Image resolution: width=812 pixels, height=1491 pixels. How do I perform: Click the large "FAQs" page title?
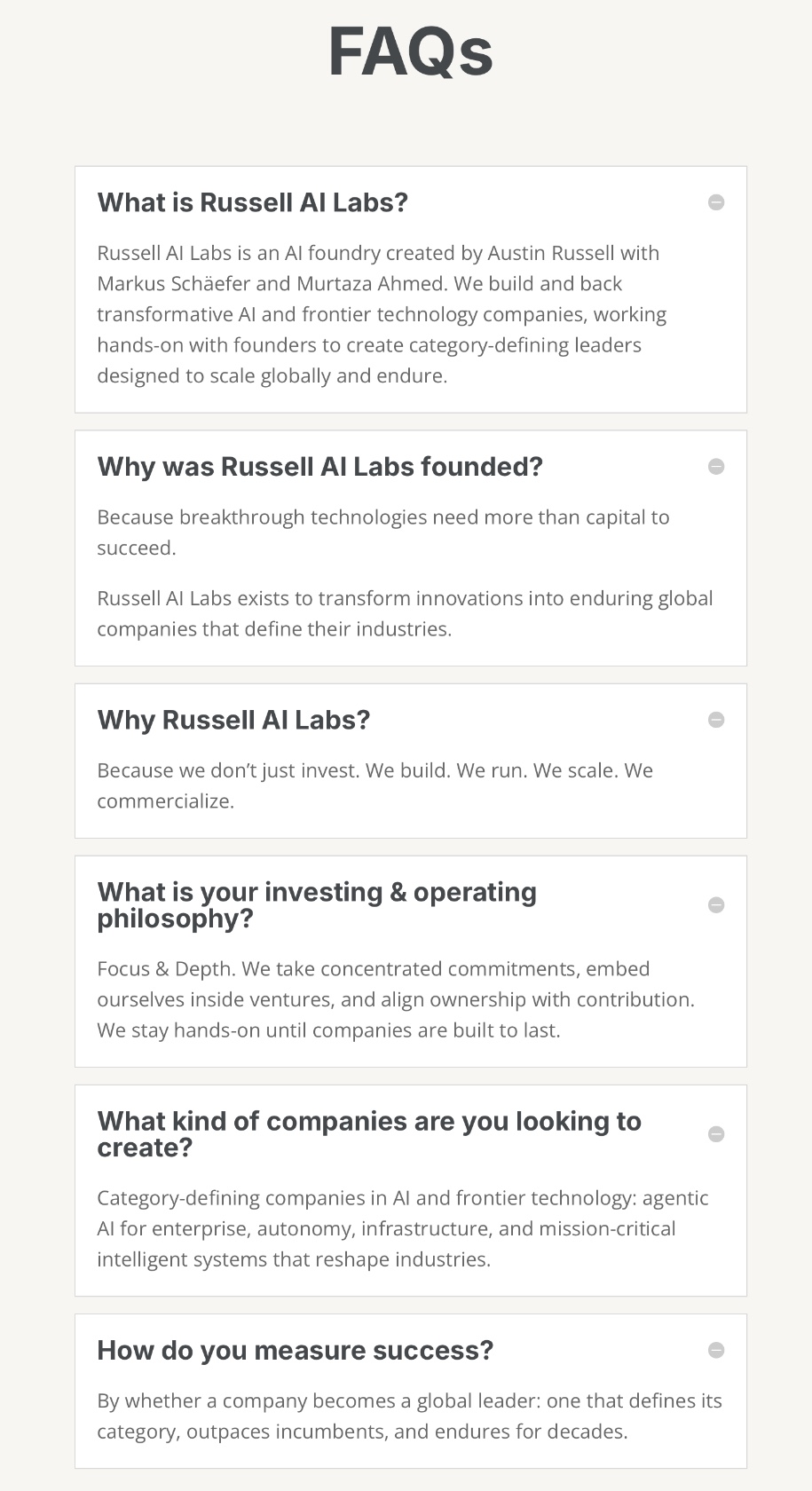point(410,52)
